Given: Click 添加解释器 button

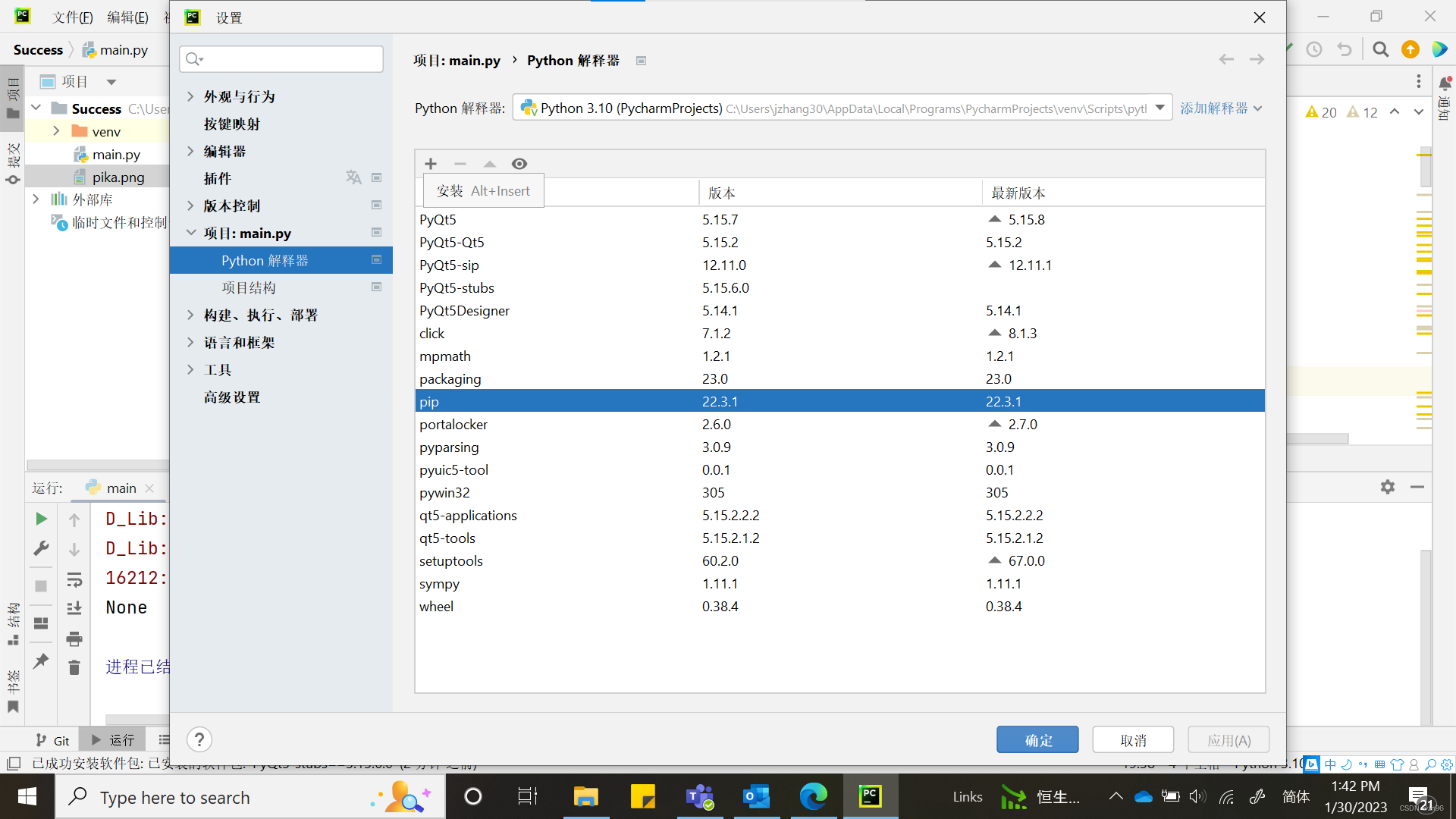Looking at the screenshot, I should [x=1215, y=107].
